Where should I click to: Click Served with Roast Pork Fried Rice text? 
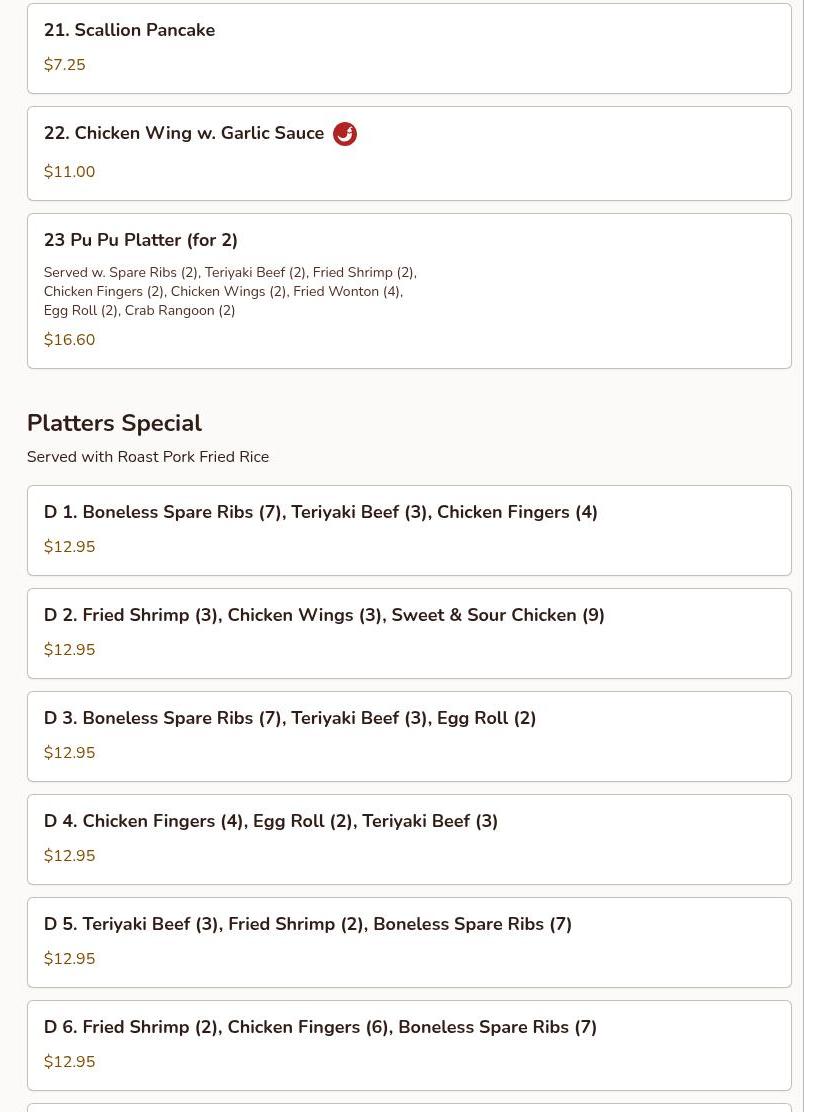coord(148,457)
